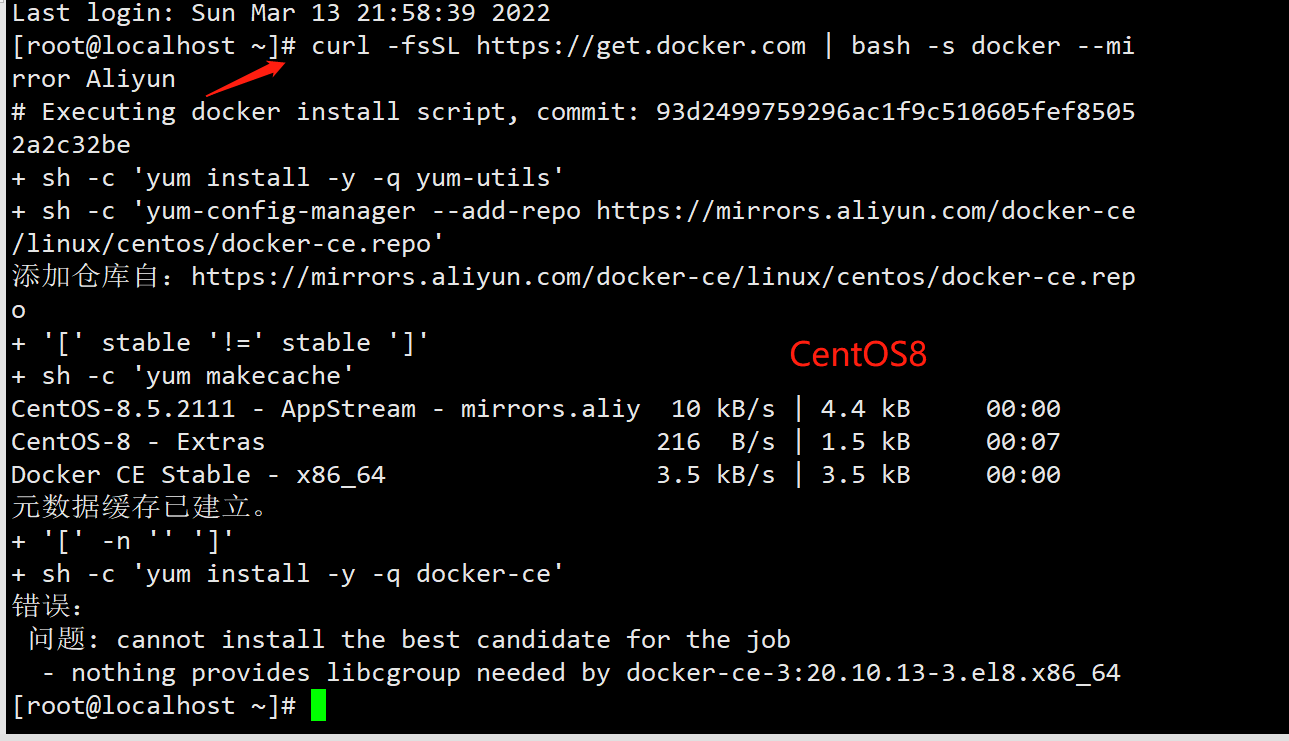Screen dimensions: 1289x741
Task: Click the Docker CE Stable - x86_64 row
Action: click(x=536, y=475)
